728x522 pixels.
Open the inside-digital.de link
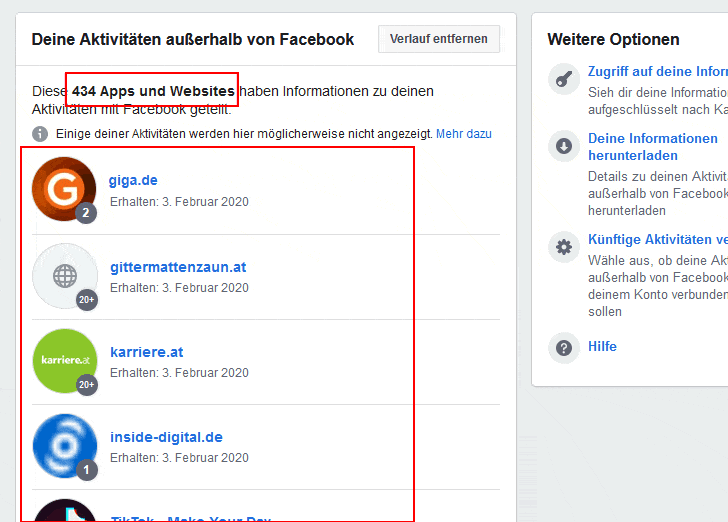click(x=166, y=437)
